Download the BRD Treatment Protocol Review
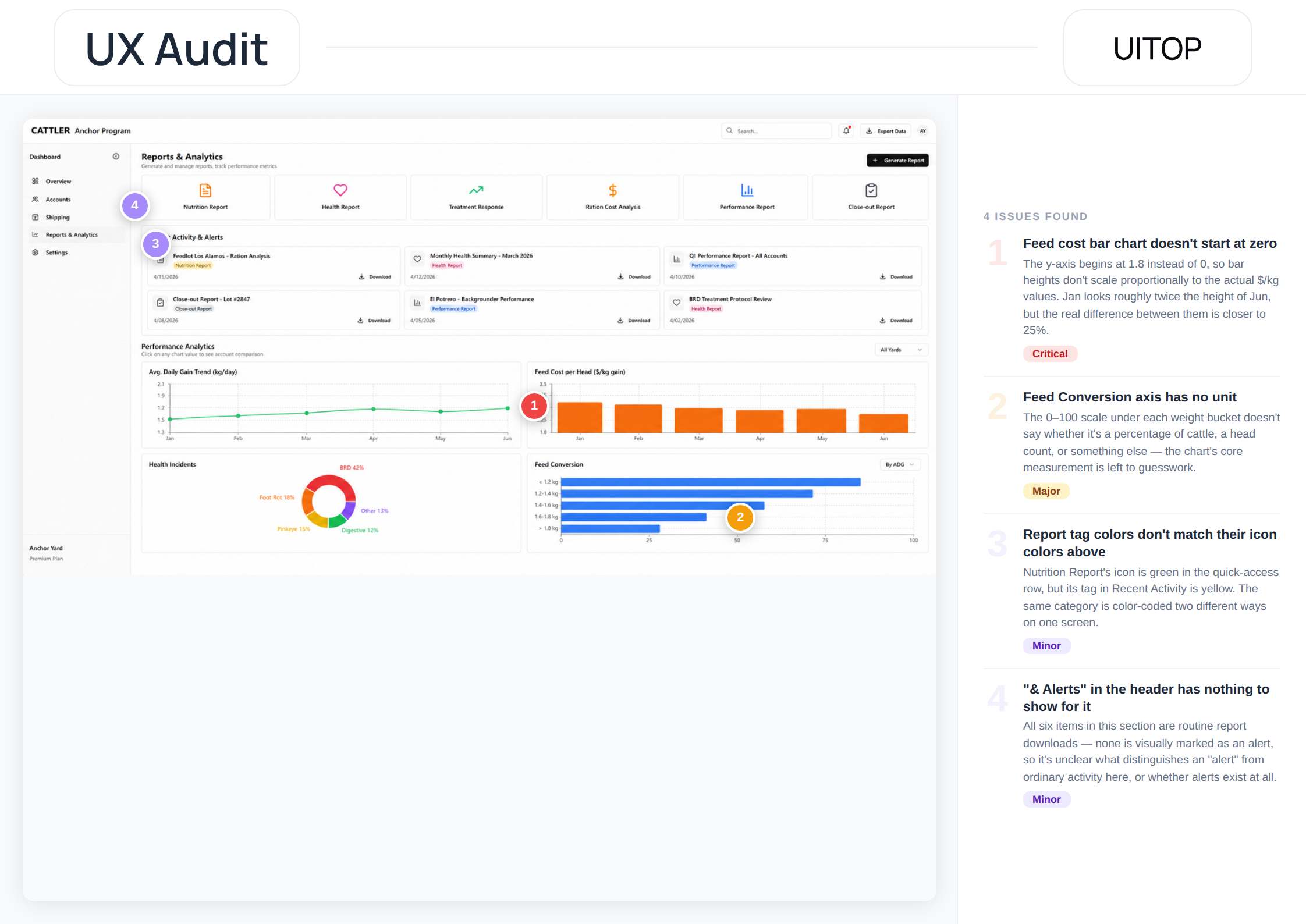Screen dimensions: 1306x924 896,321
